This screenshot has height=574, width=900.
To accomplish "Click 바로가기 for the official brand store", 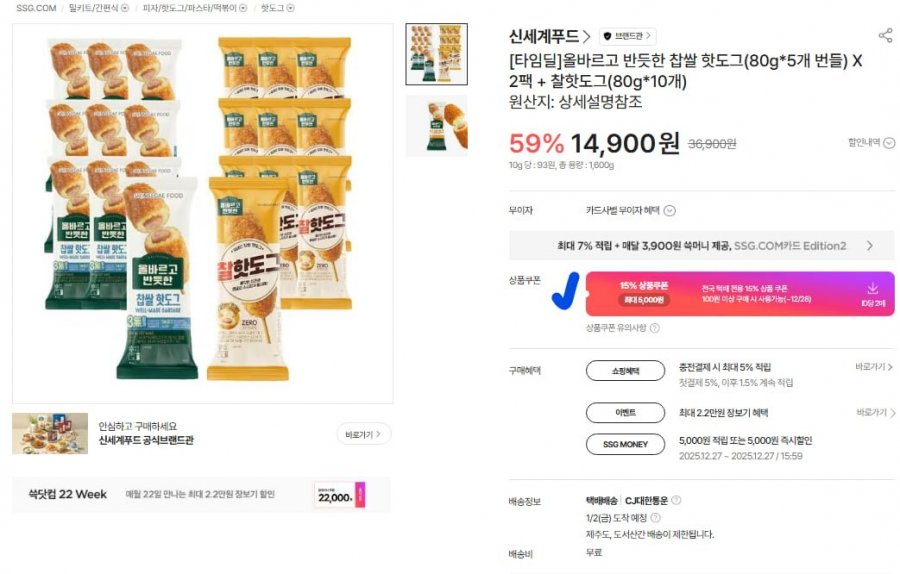I will 363,434.
